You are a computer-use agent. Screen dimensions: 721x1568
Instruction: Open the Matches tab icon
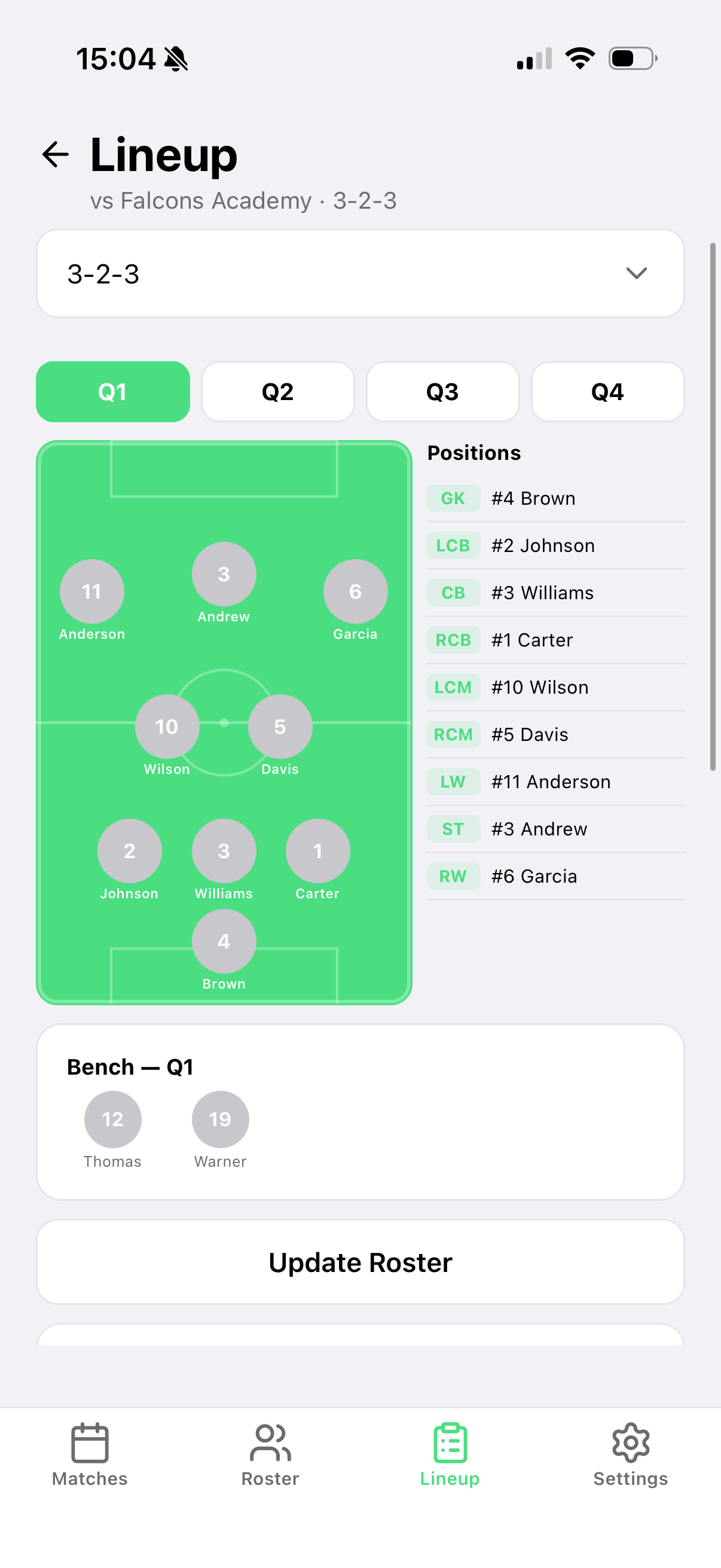click(90, 1442)
